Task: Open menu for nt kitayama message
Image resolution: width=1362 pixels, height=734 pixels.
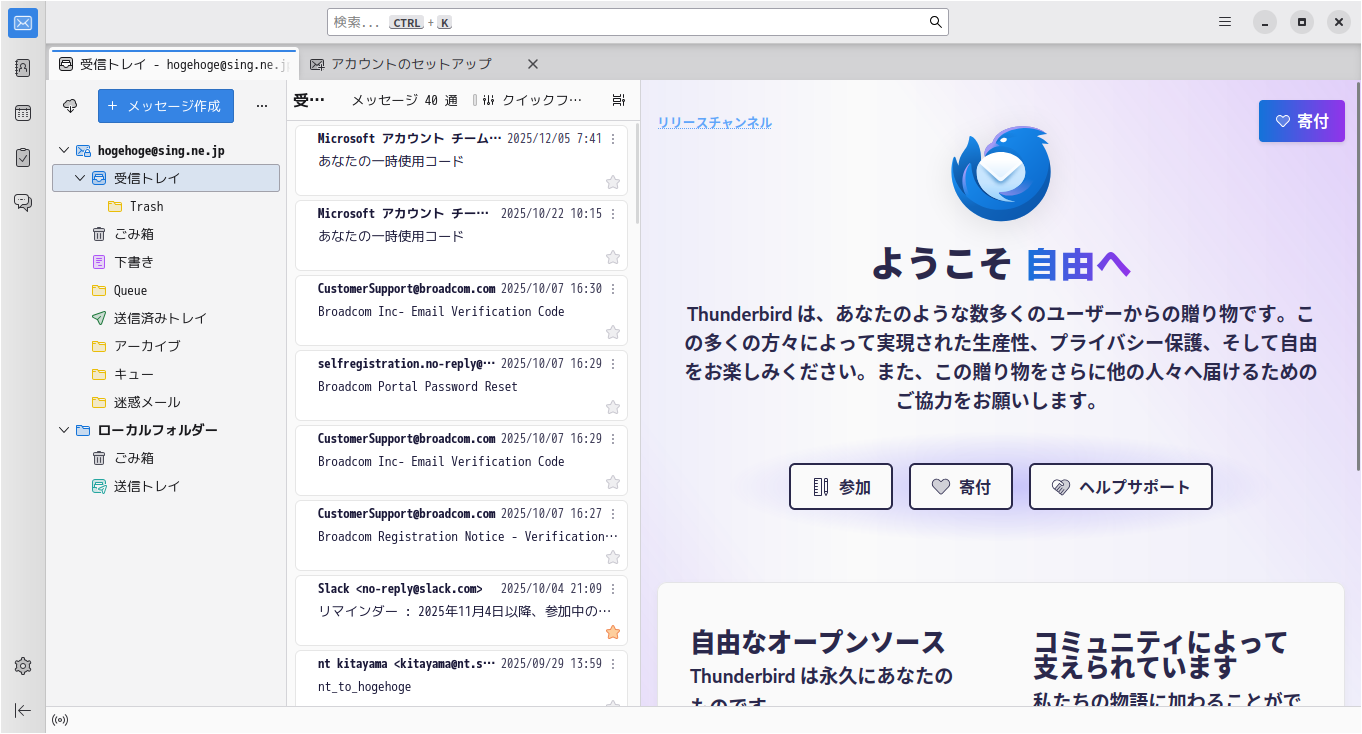Action: coord(613,663)
